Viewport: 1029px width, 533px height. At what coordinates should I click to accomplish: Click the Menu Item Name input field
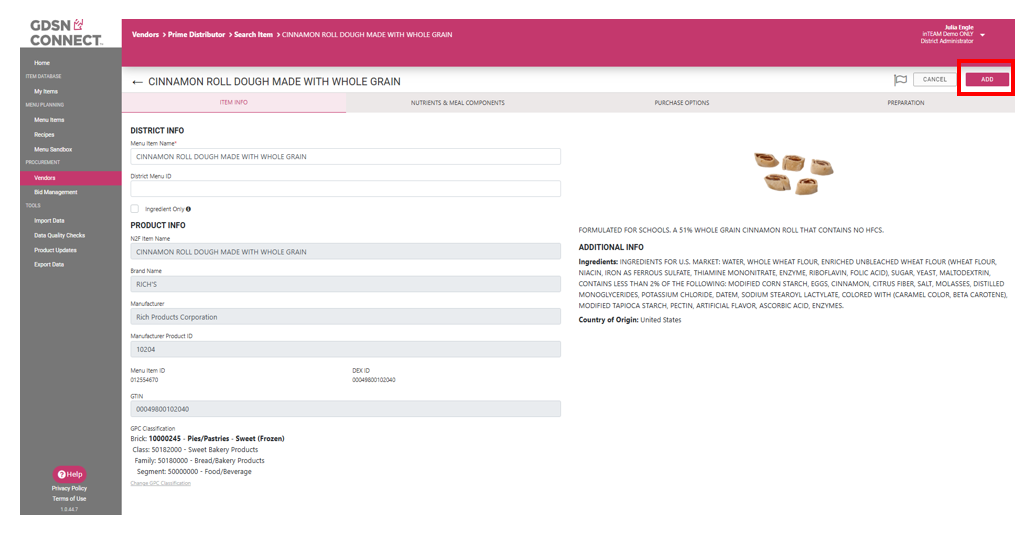[345, 157]
